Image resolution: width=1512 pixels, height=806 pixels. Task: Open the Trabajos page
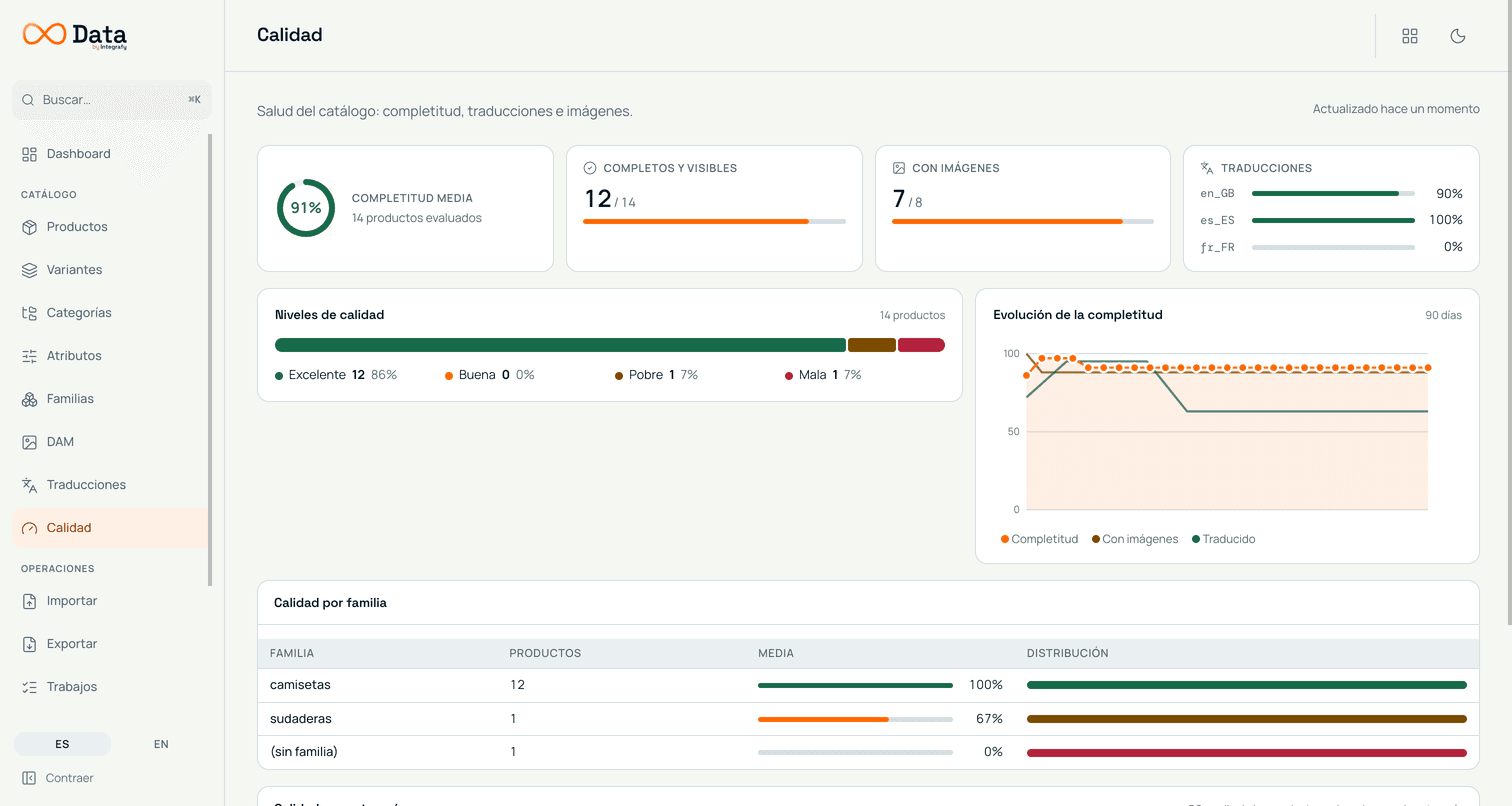click(x=110, y=687)
